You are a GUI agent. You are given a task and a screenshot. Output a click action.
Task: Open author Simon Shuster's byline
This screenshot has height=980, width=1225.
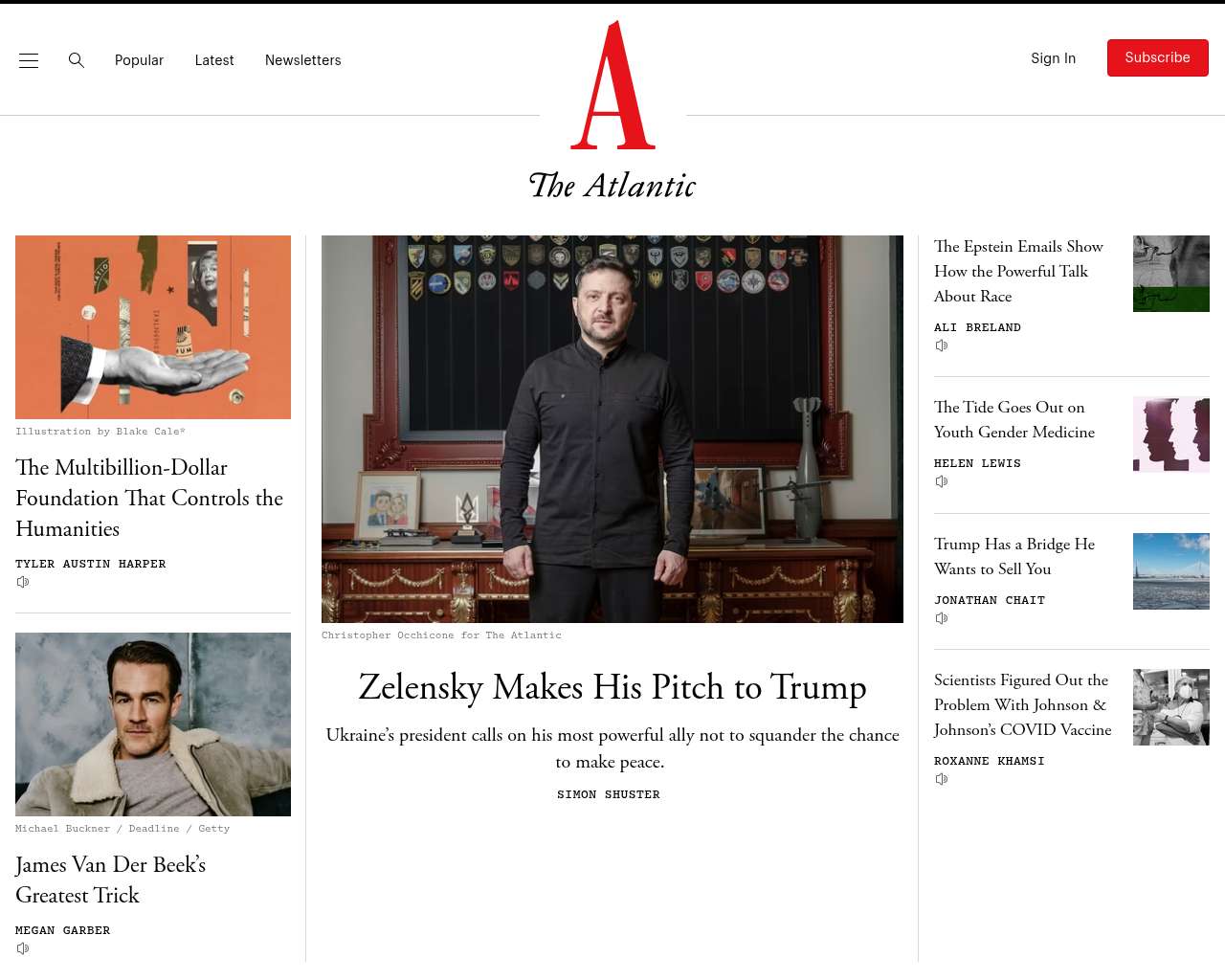(x=609, y=794)
